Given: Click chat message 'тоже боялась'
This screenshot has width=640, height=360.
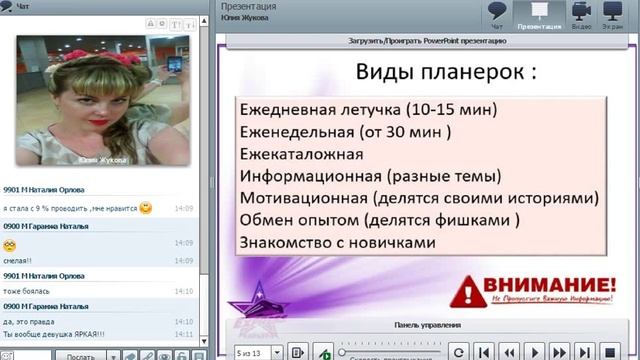Looking at the screenshot, I should point(27,291).
